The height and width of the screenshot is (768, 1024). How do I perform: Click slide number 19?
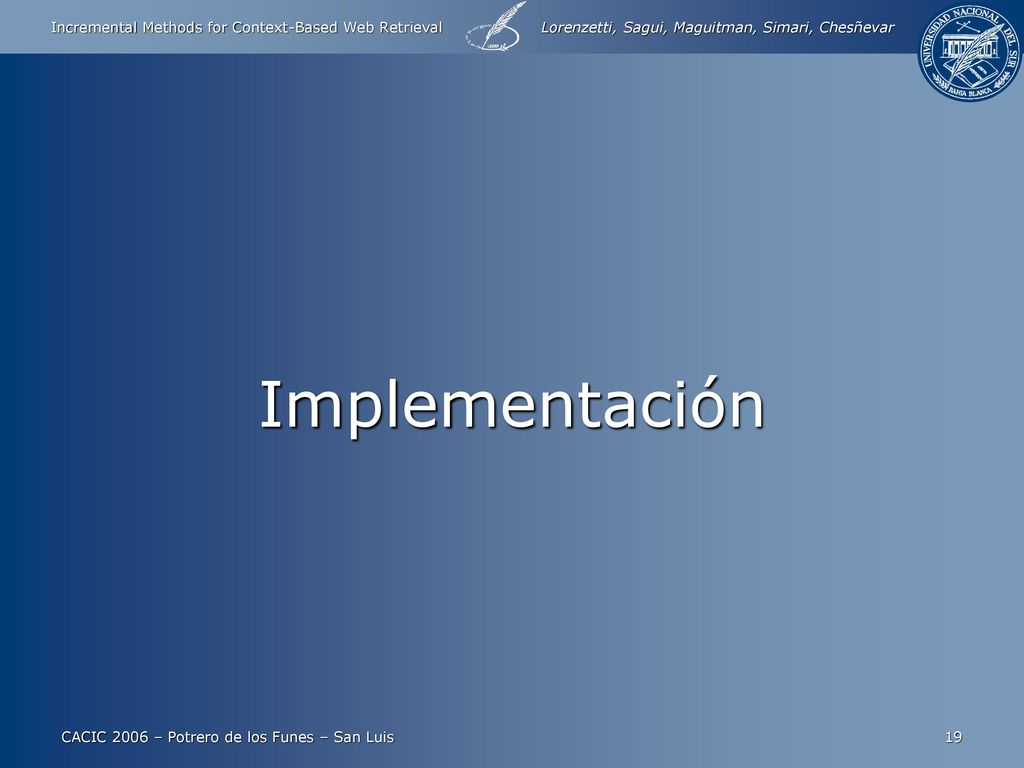pyautogui.click(x=953, y=737)
